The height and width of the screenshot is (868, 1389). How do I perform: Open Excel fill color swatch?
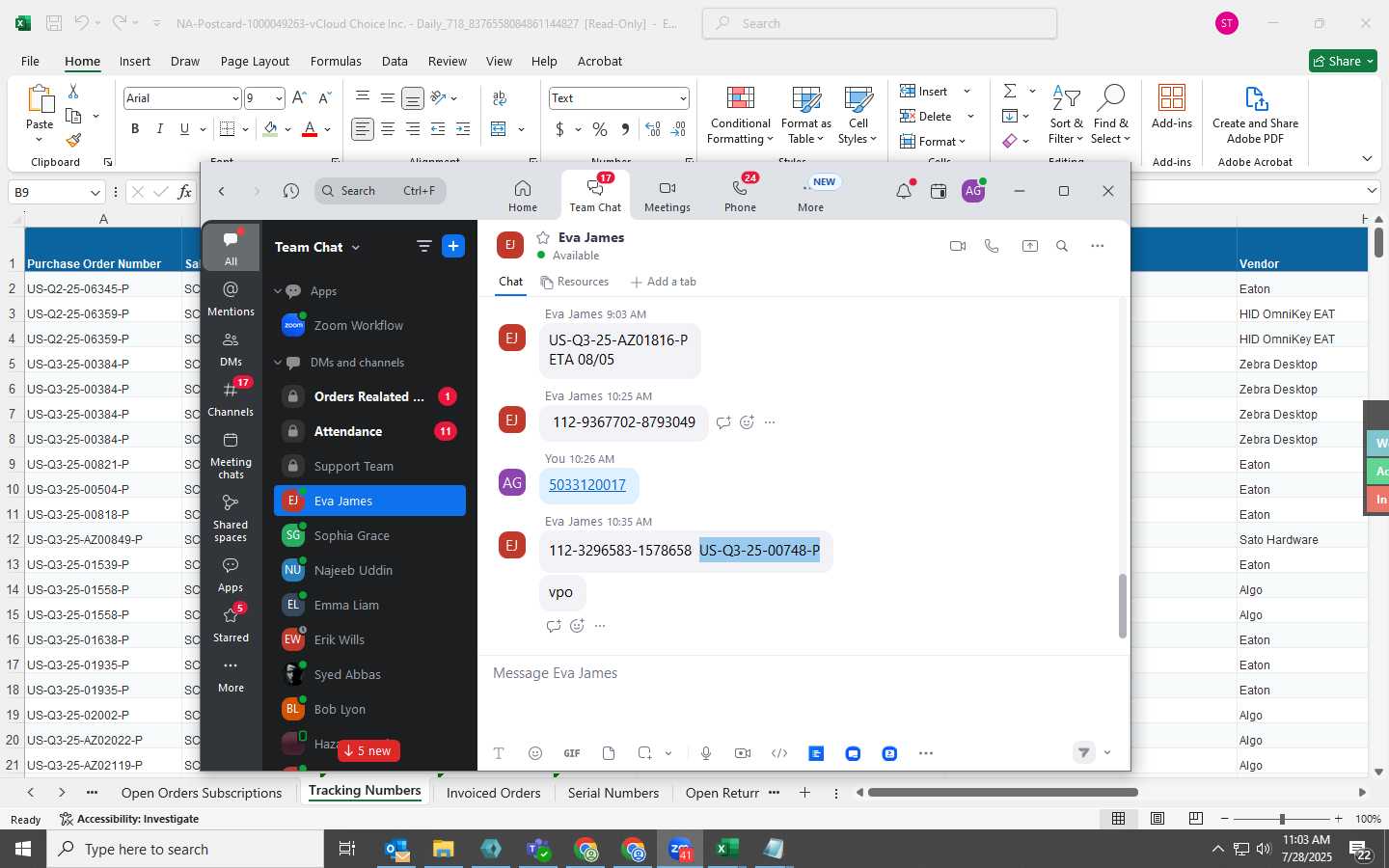[x=270, y=128]
